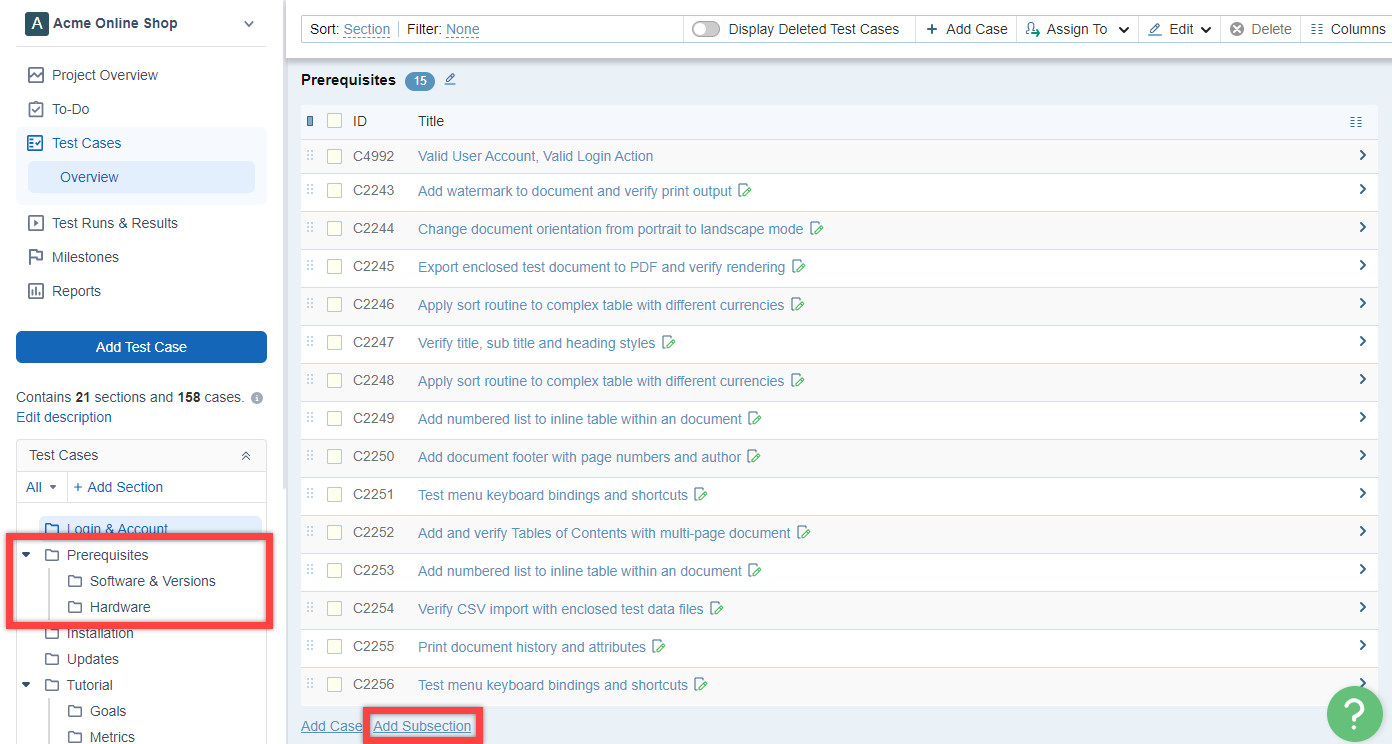Tick the select-all checkbox in table header

(335, 121)
